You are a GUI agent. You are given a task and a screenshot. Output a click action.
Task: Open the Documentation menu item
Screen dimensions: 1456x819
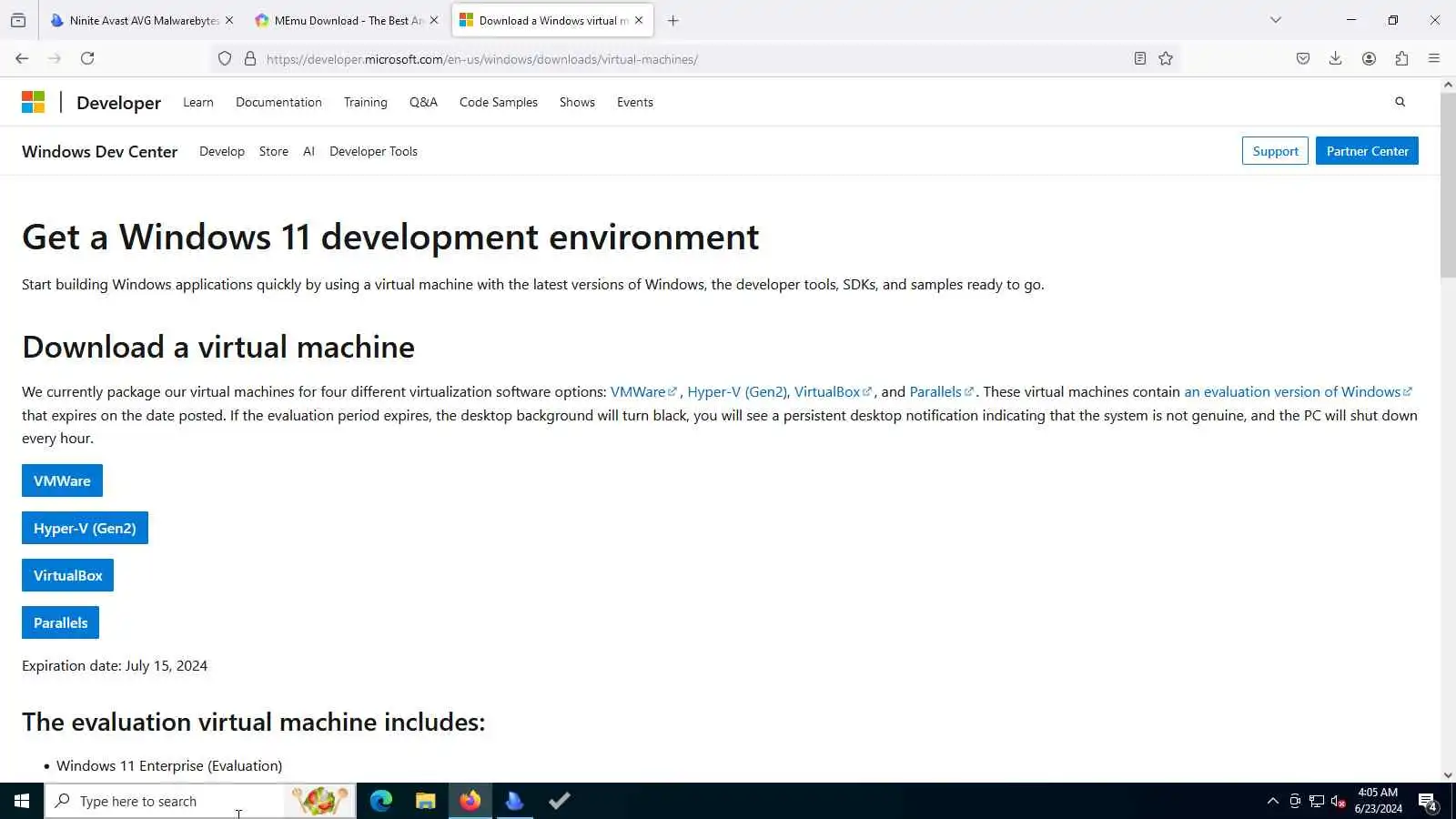click(278, 102)
